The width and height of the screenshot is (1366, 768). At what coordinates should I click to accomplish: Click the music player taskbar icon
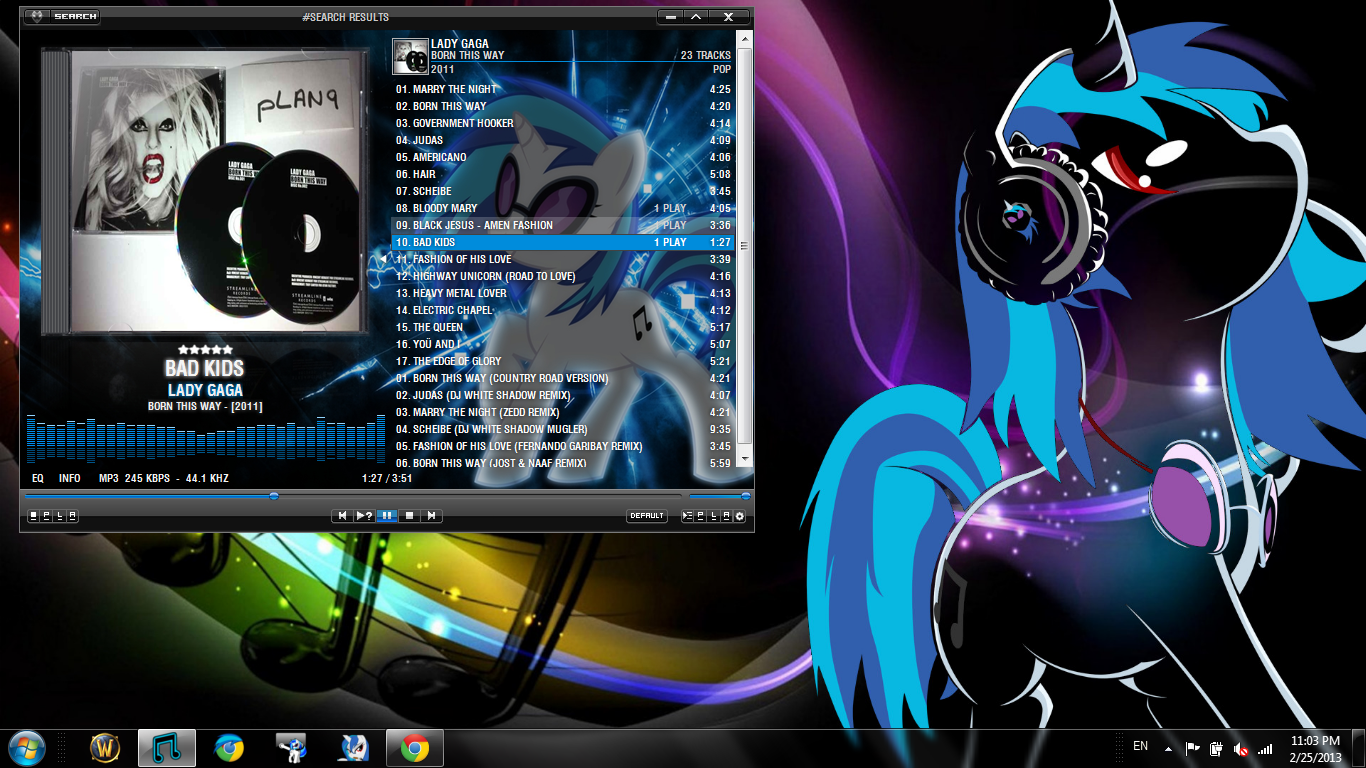pos(167,747)
